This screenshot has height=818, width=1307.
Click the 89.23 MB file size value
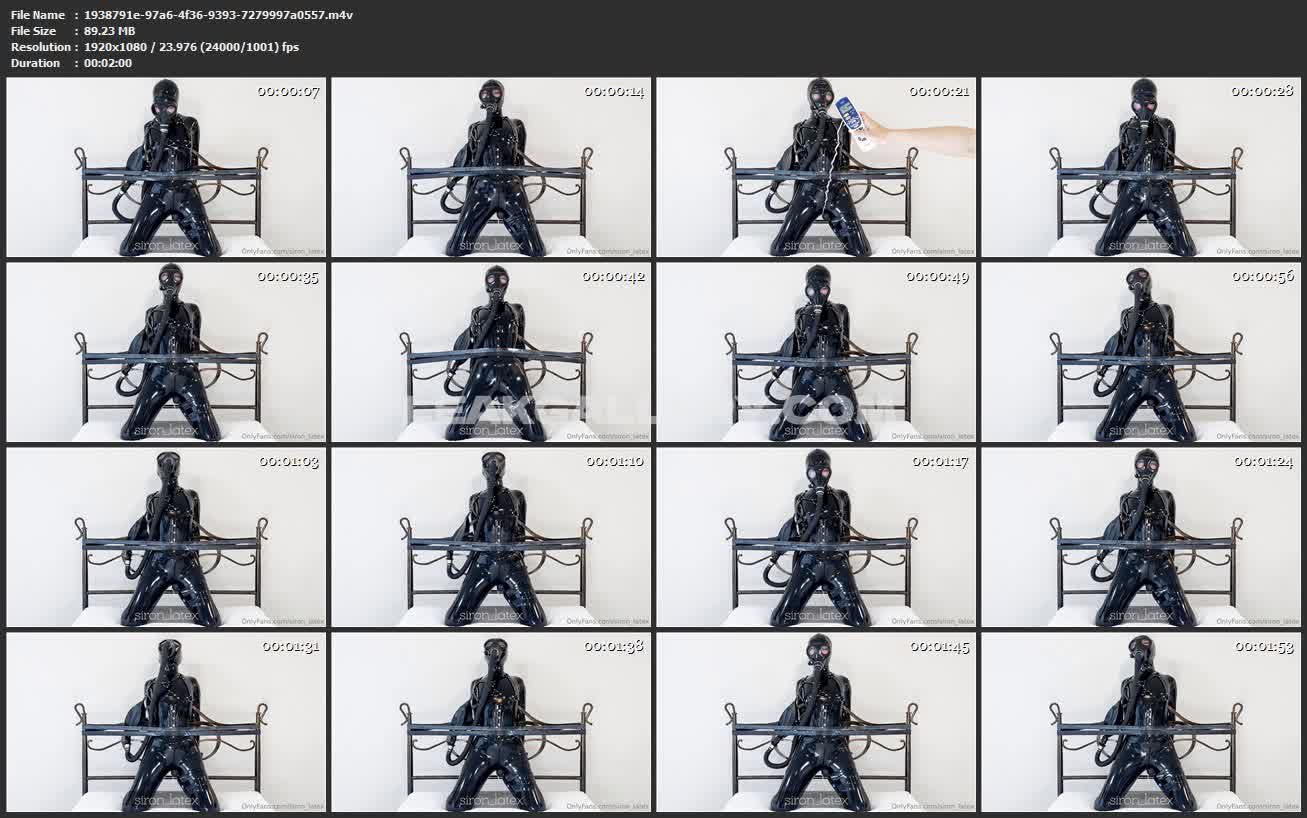click(x=109, y=31)
